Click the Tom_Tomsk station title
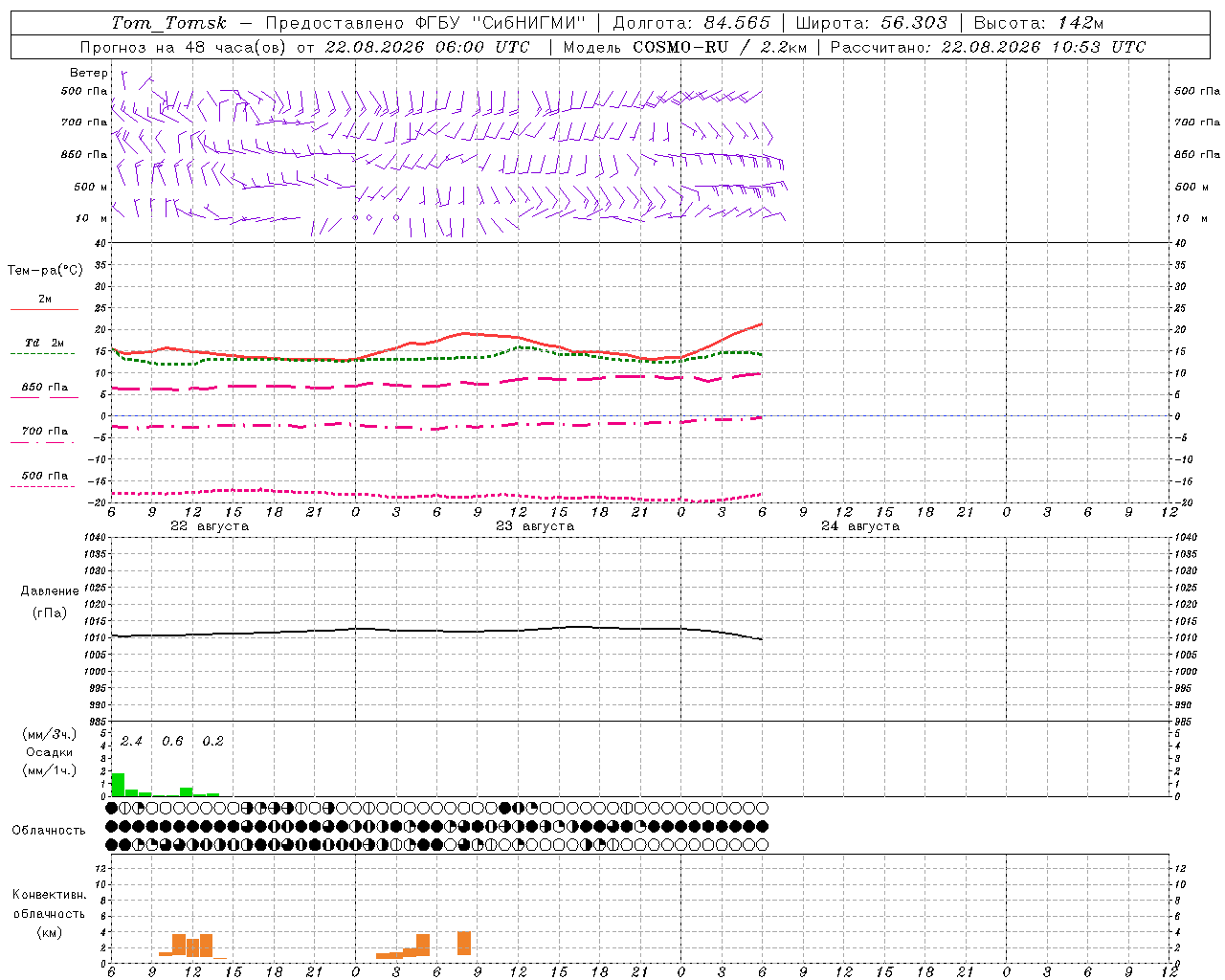 pos(169,23)
